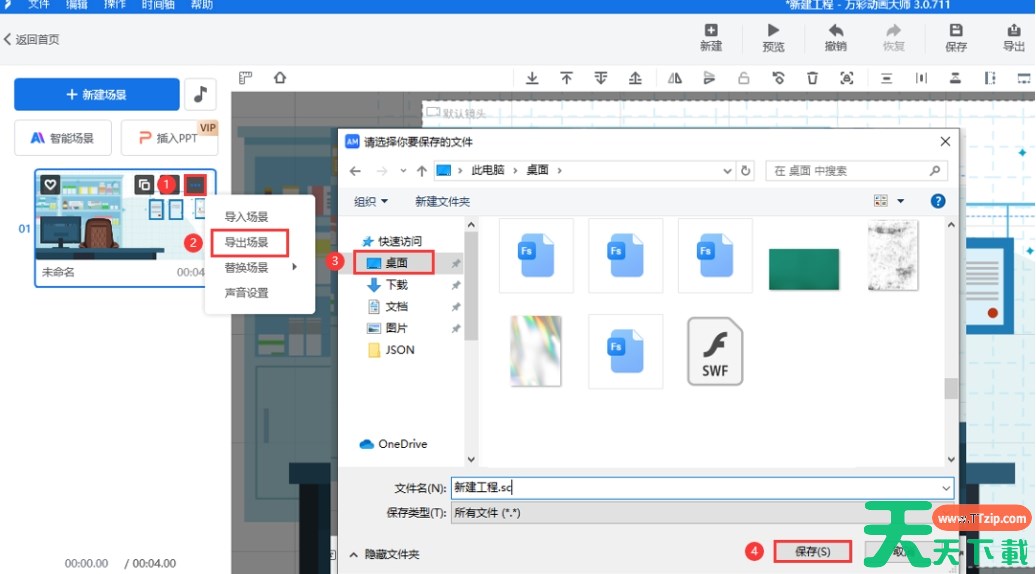This screenshot has width=1036, height=574.
Task: Expand the 替换场景 submenu arrow
Action: [295, 267]
